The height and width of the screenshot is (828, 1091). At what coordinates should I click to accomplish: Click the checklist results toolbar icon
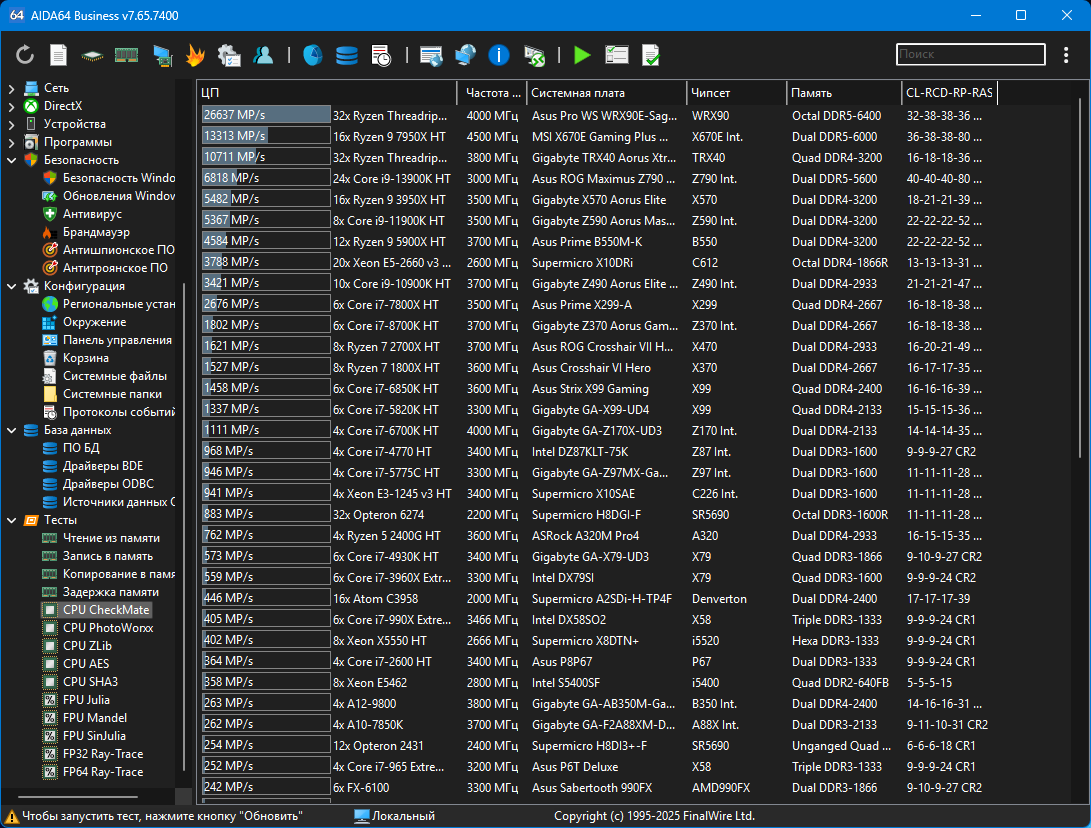pyautogui.click(x=616, y=55)
